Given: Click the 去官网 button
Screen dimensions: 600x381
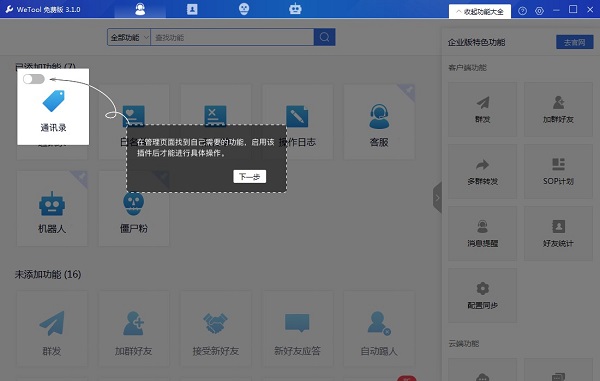Looking at the screenshot, I should coord(574,42).
